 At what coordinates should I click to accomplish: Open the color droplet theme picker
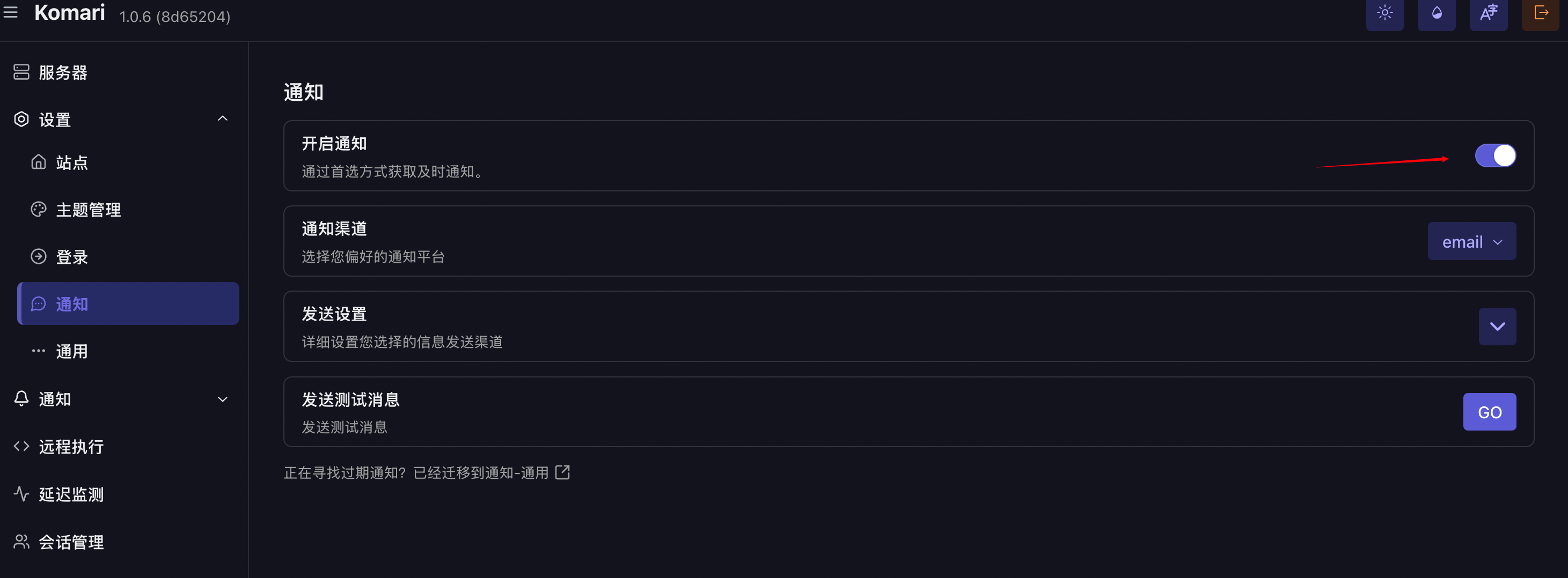(1436, 13)
